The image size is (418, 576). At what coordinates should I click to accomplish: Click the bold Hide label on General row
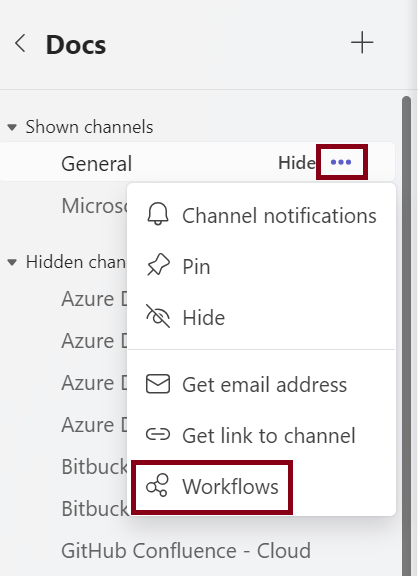(x=296, y=163)
